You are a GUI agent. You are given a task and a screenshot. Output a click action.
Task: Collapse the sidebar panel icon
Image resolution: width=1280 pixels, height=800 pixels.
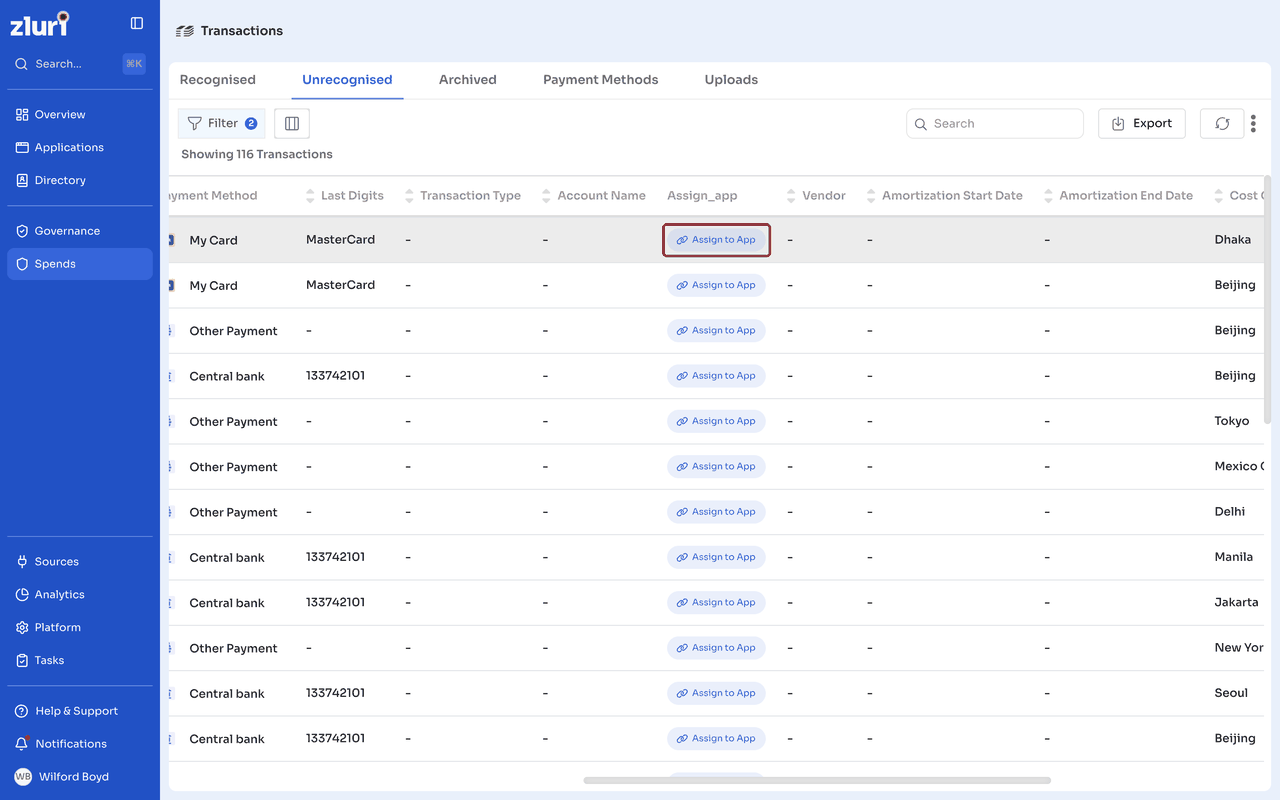click(137, 23)
